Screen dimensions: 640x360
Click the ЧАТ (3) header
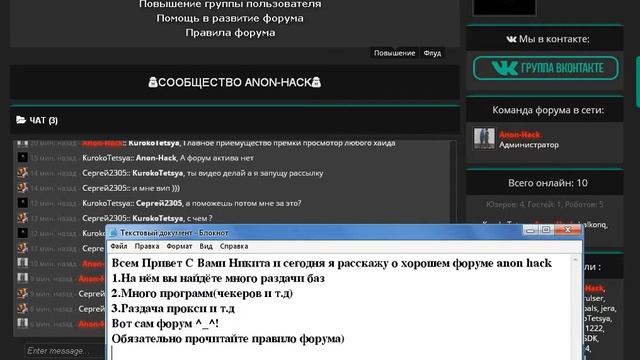coord(235,120)
